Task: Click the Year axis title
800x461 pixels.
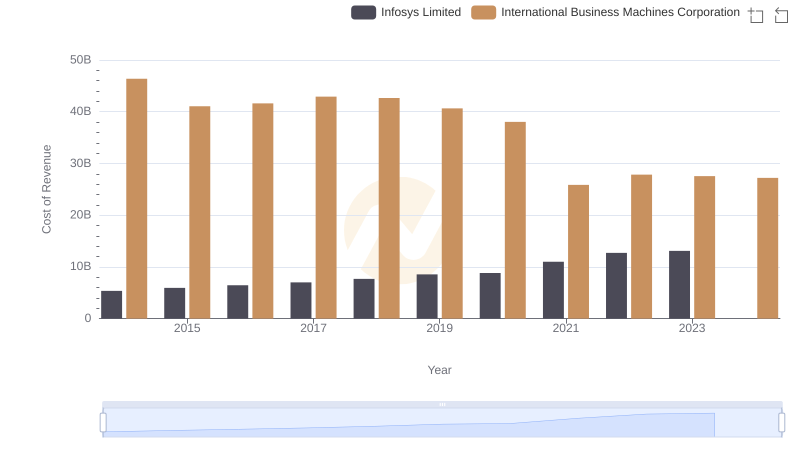Action: click(x=439, y=370)
